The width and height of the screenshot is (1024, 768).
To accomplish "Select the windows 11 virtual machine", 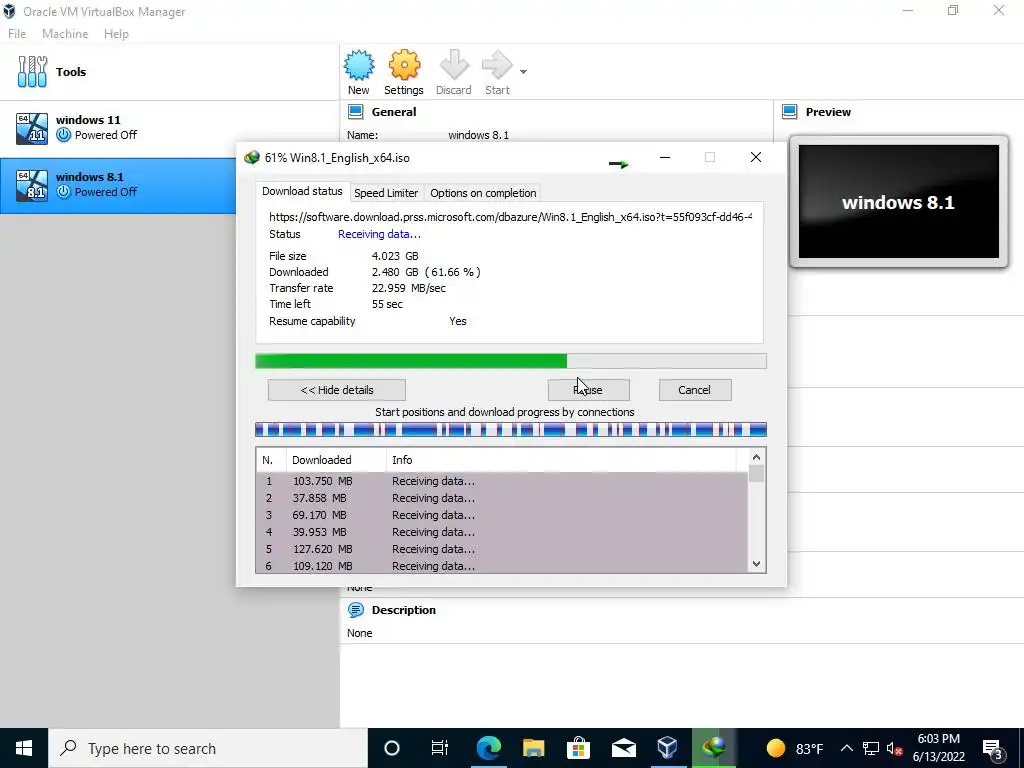I will (x=170, y=127).
